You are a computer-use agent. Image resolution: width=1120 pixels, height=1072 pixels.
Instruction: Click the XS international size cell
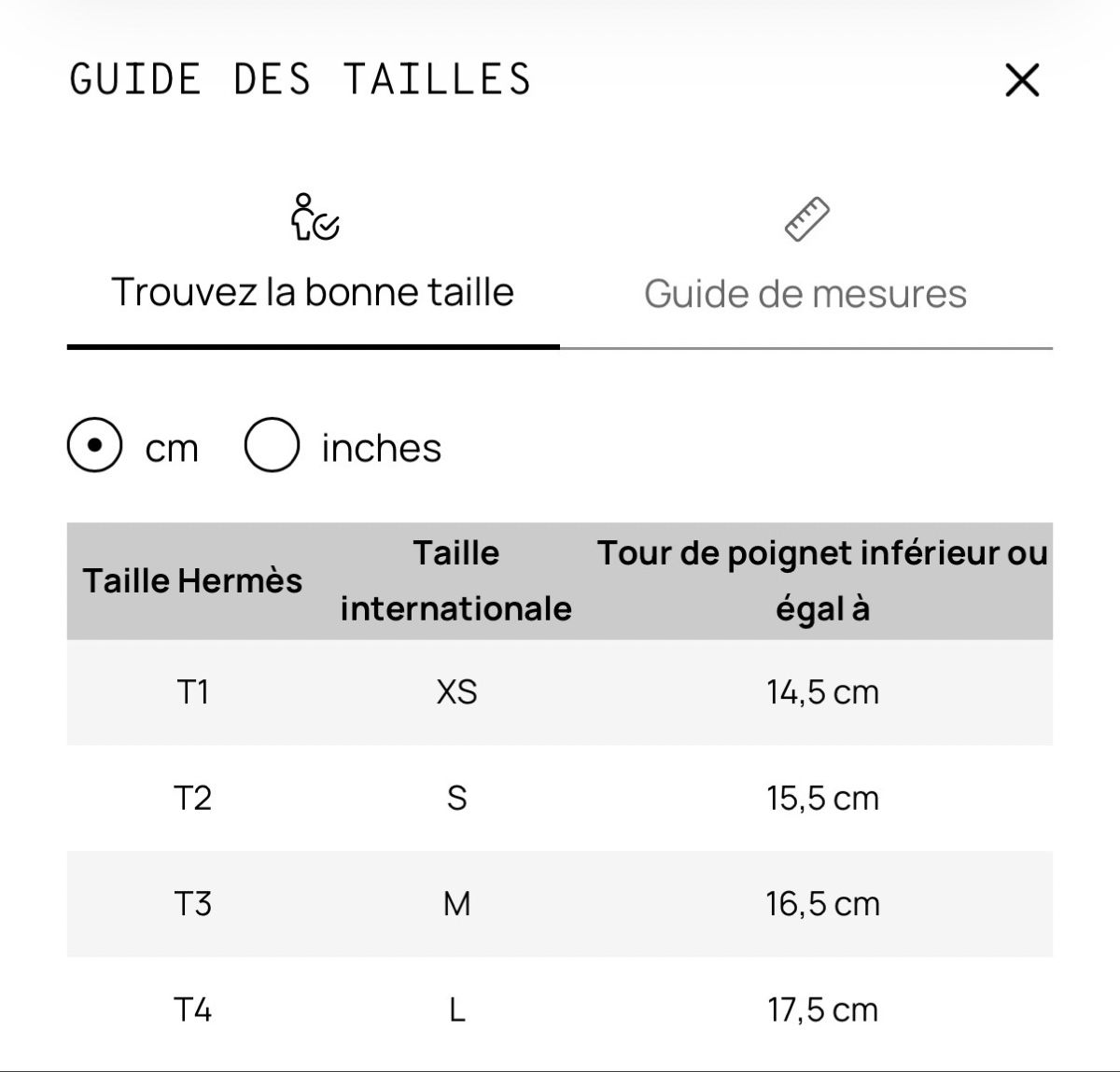[456, 692]
